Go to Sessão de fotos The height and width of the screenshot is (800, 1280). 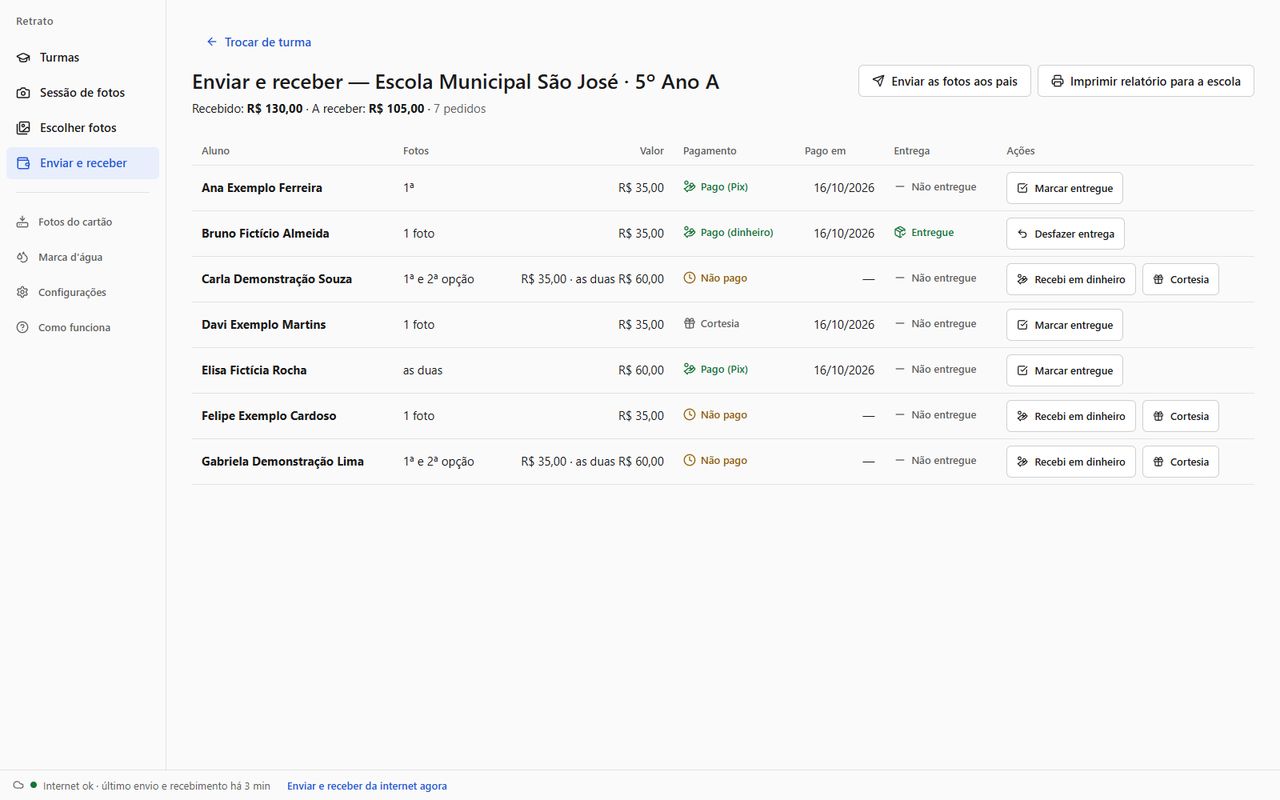[82, 92]
